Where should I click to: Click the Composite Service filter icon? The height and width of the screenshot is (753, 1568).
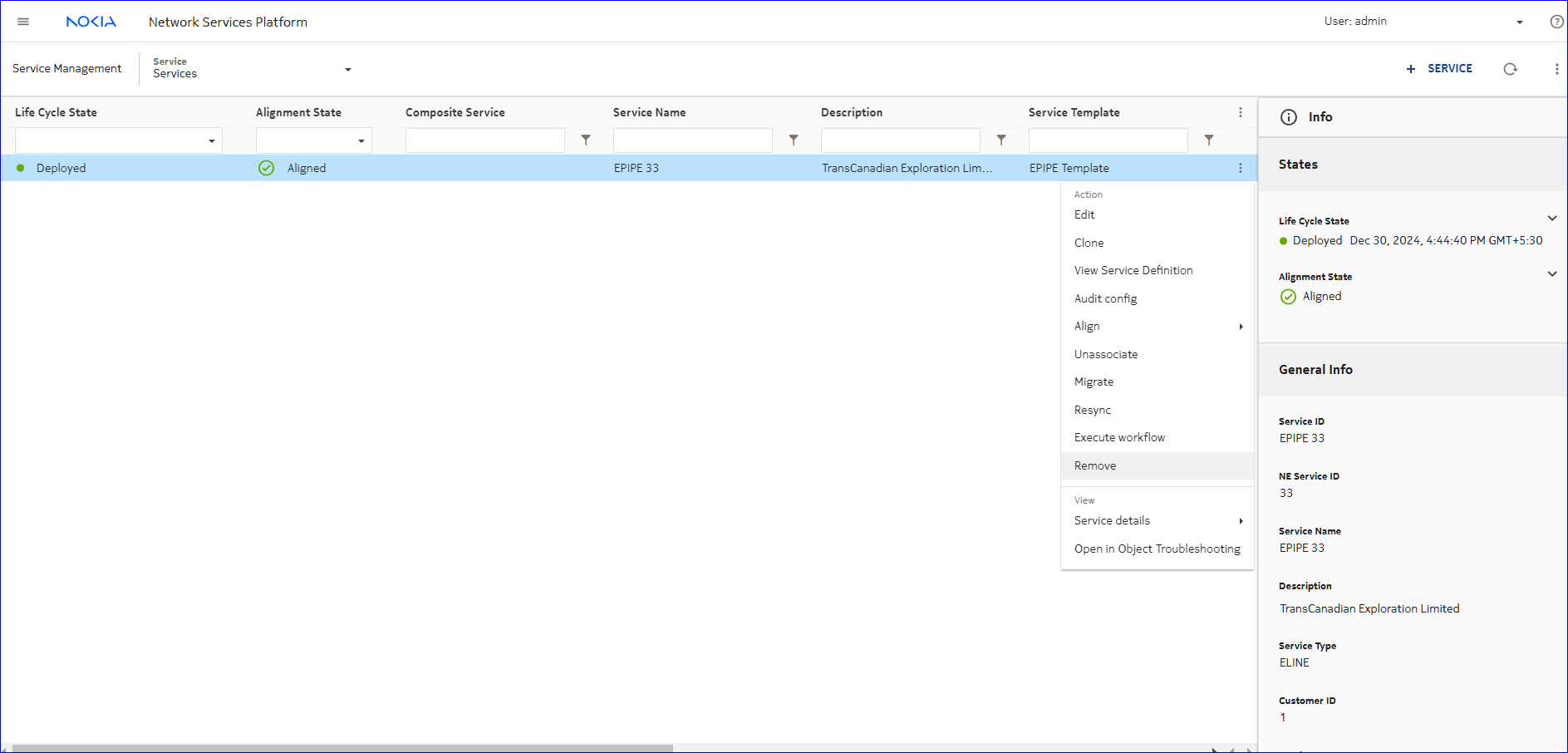tap(586, 140)
